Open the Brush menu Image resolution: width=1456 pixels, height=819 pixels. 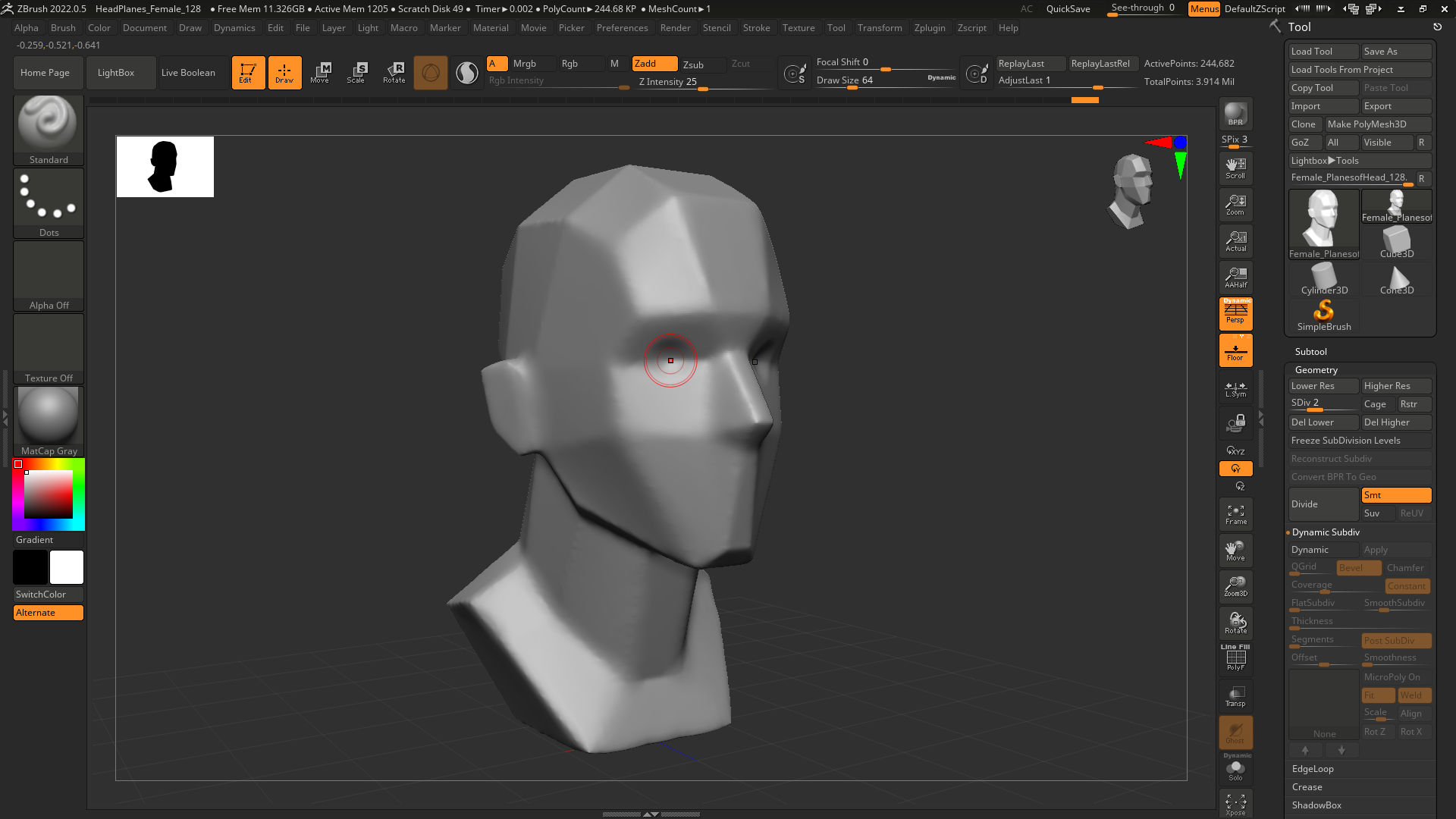tap(63, 28)
